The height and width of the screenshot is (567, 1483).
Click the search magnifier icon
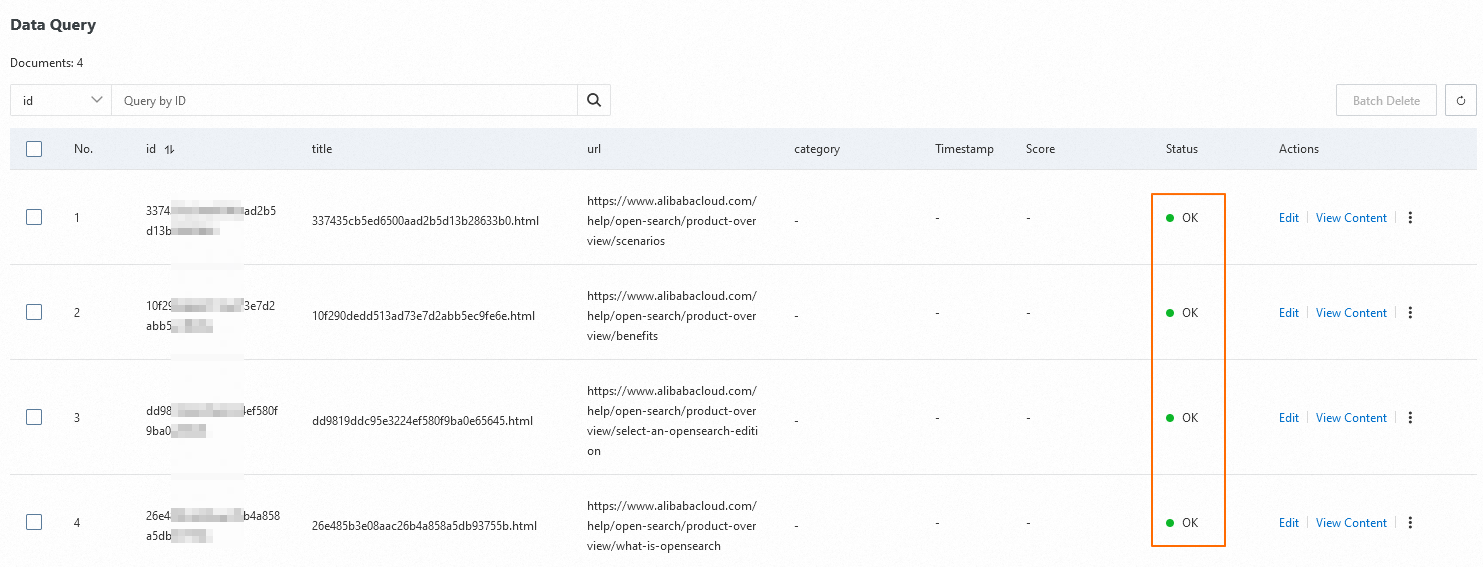[x=594, y=100]
